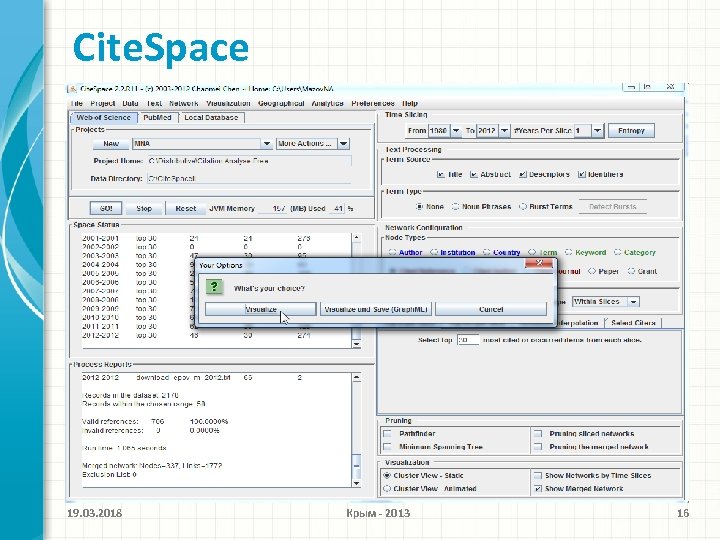
Task: Open the Project menu
Action: [x=102, y=103]
